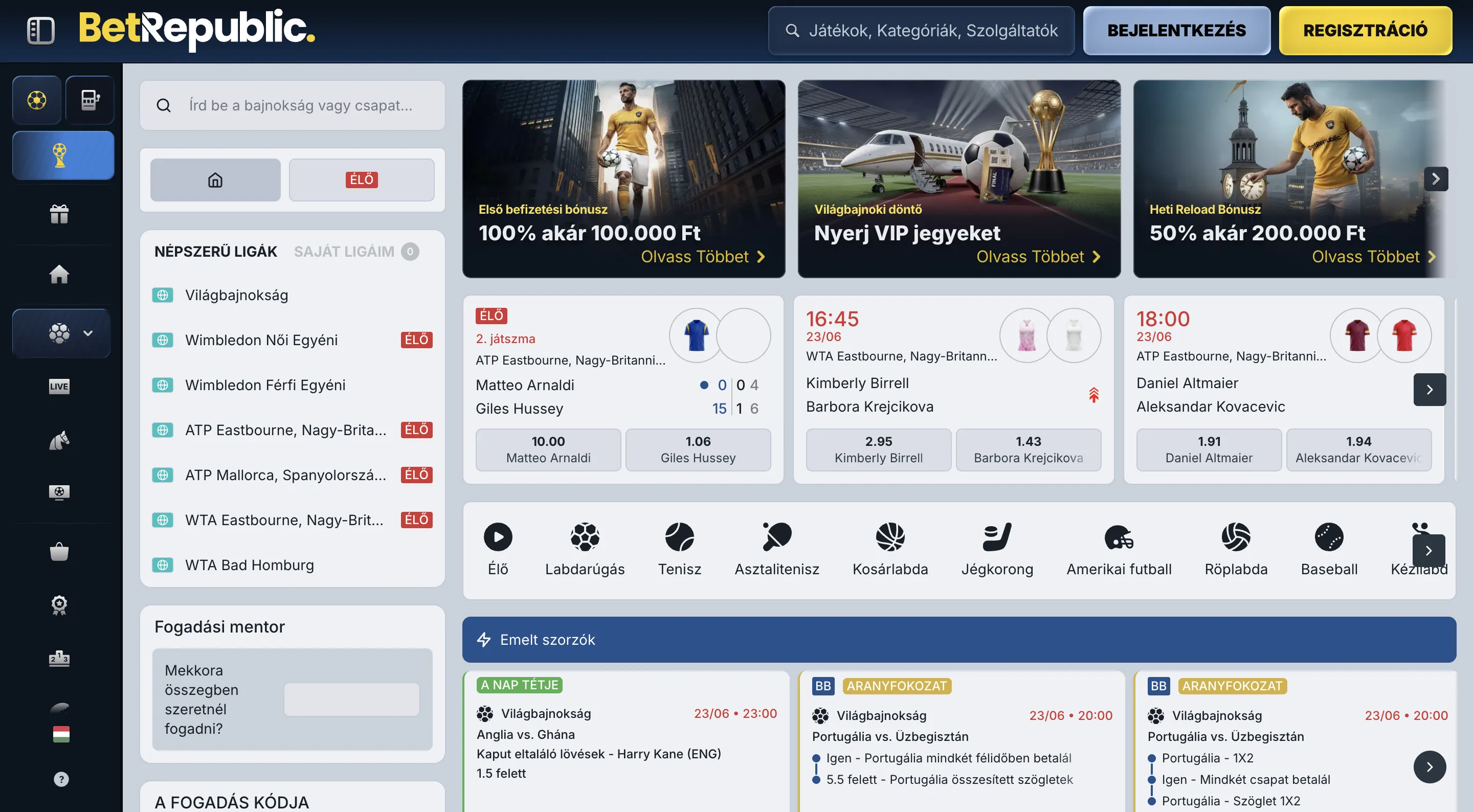
Task: Open the casino slot machine icon
Action: click(x=90, y=100)
